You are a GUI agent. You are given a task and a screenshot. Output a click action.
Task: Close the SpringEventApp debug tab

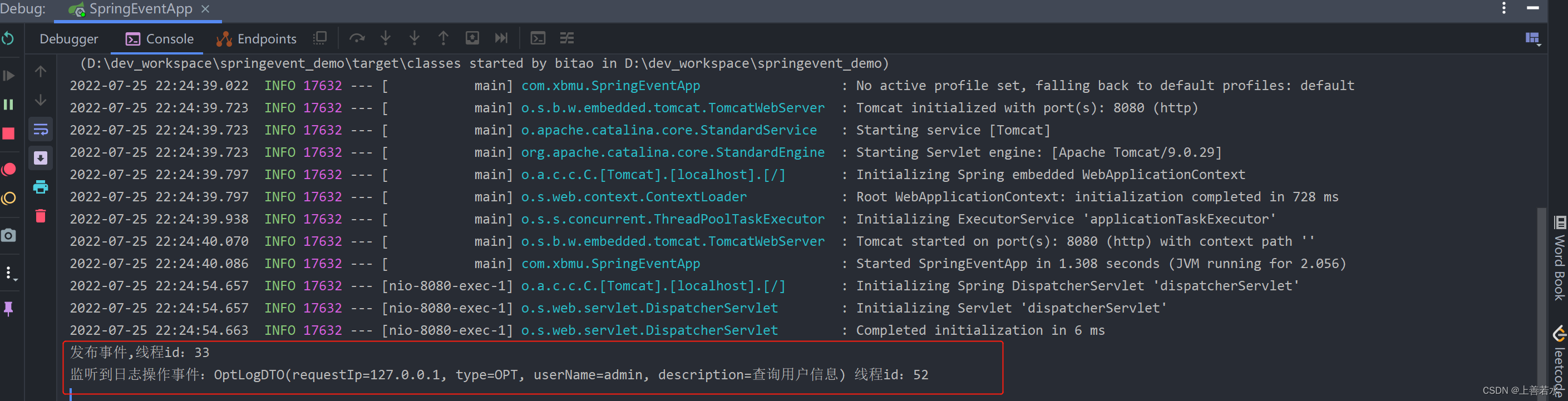pos(206,9)
